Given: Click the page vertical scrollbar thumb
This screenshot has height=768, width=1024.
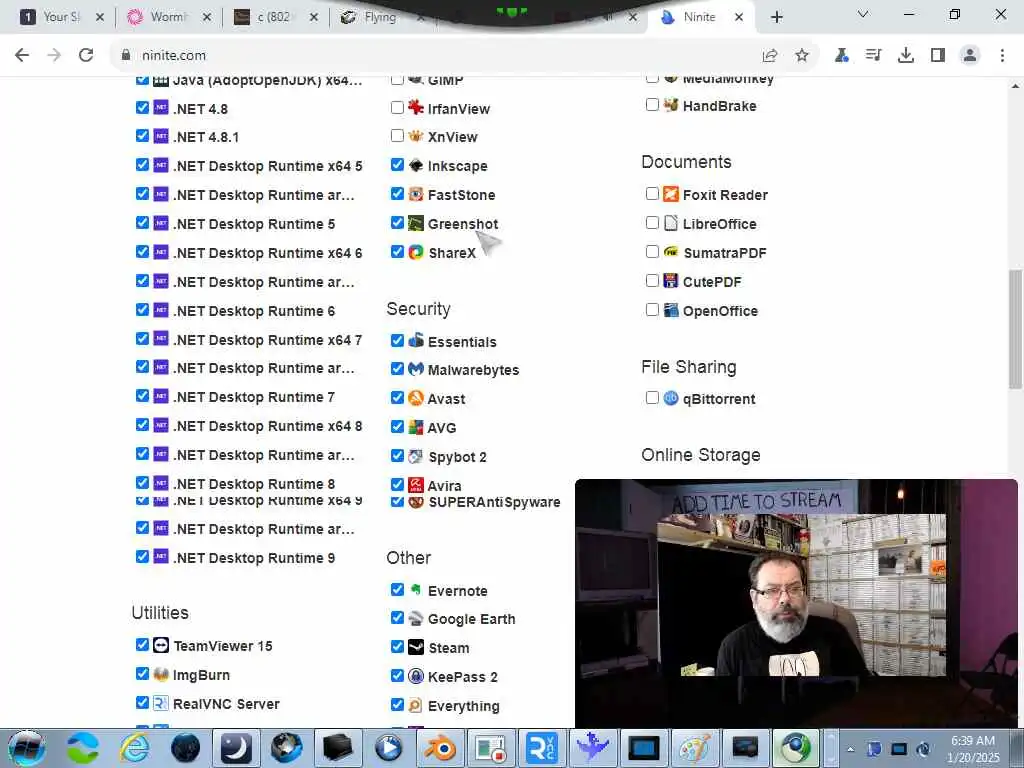Looking at the screenshot, I should click(x=1015, y=328).
